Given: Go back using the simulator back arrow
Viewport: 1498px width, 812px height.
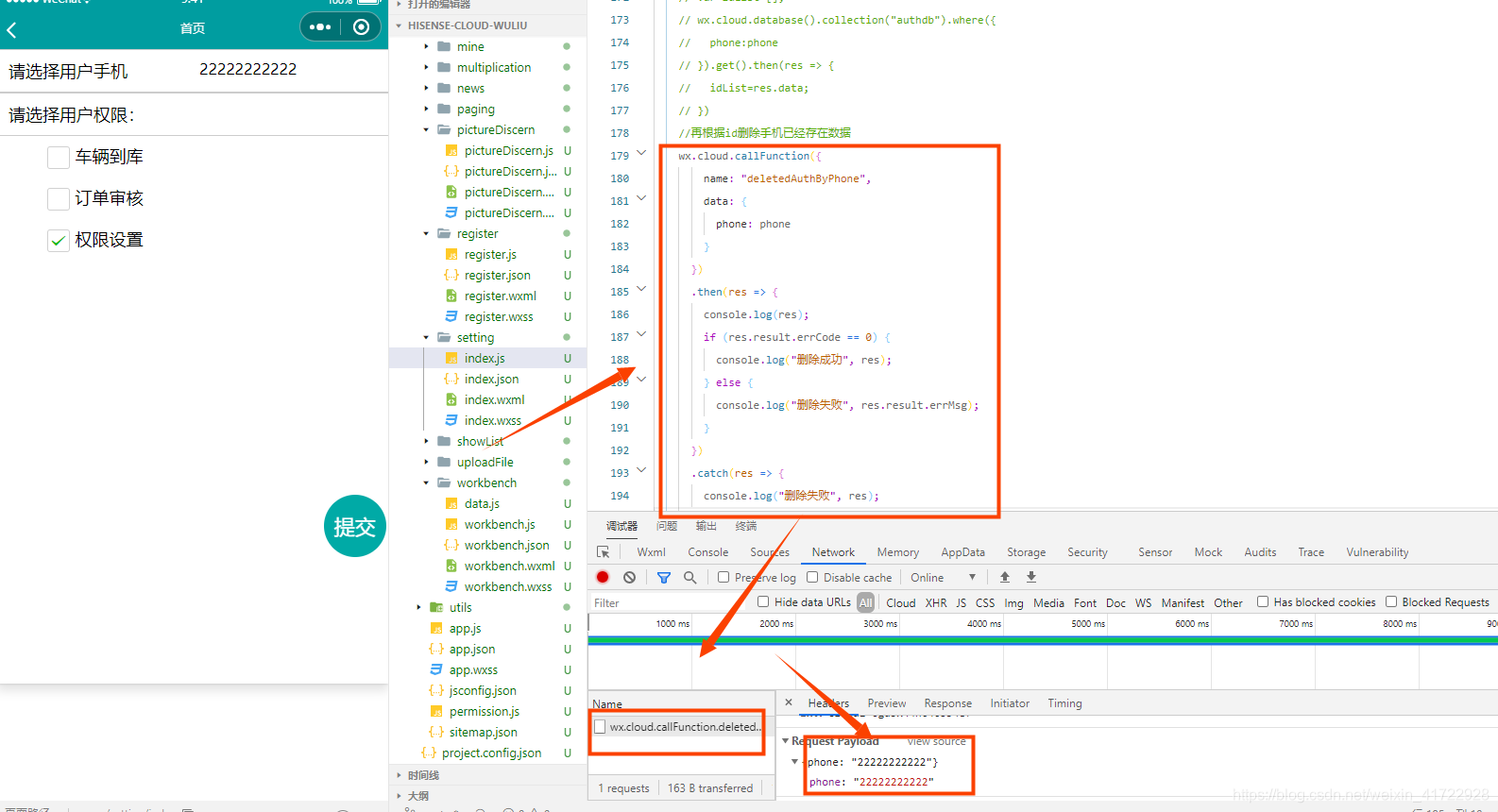Looking at the screenshot, I should [x=12, y=30].
